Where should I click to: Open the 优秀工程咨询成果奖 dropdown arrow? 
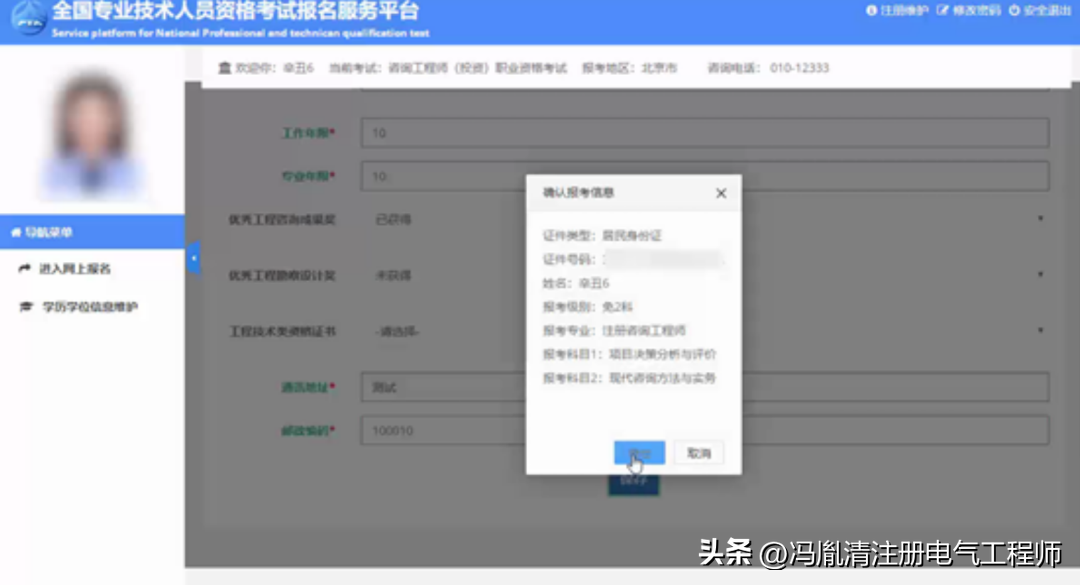(1040, 218)
